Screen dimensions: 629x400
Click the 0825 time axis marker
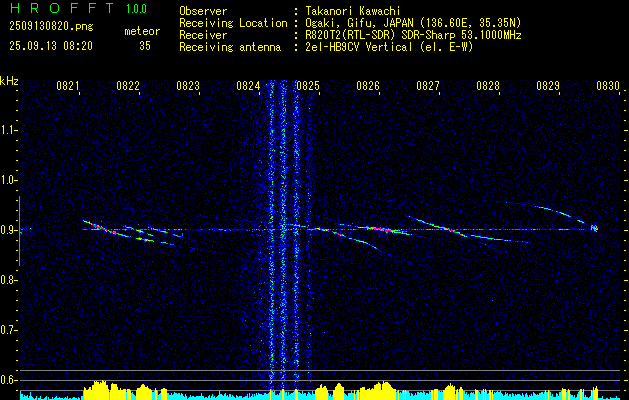(308, 85)
